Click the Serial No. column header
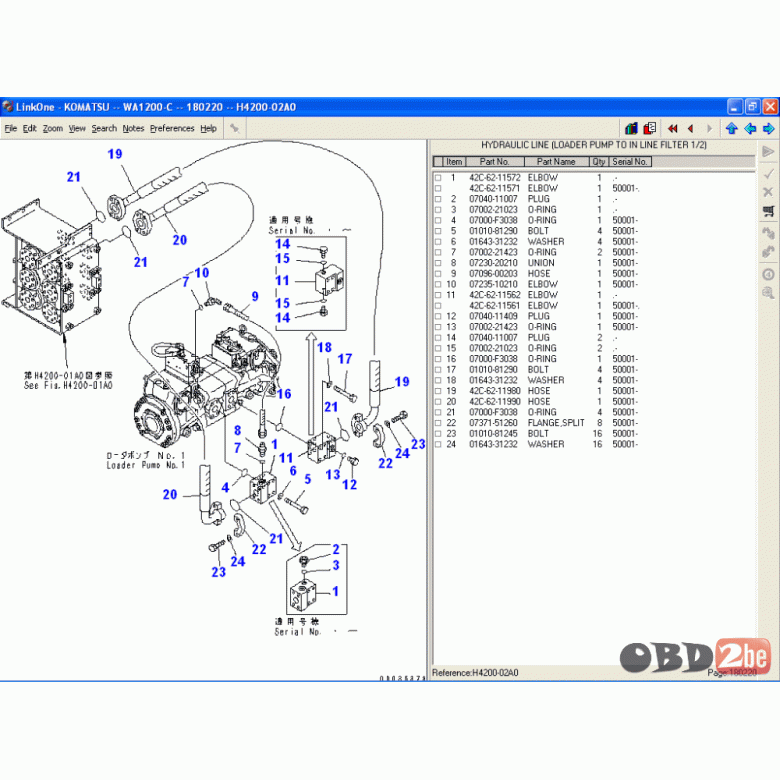This screenshot has width=780, height=780. pos(630,162)
